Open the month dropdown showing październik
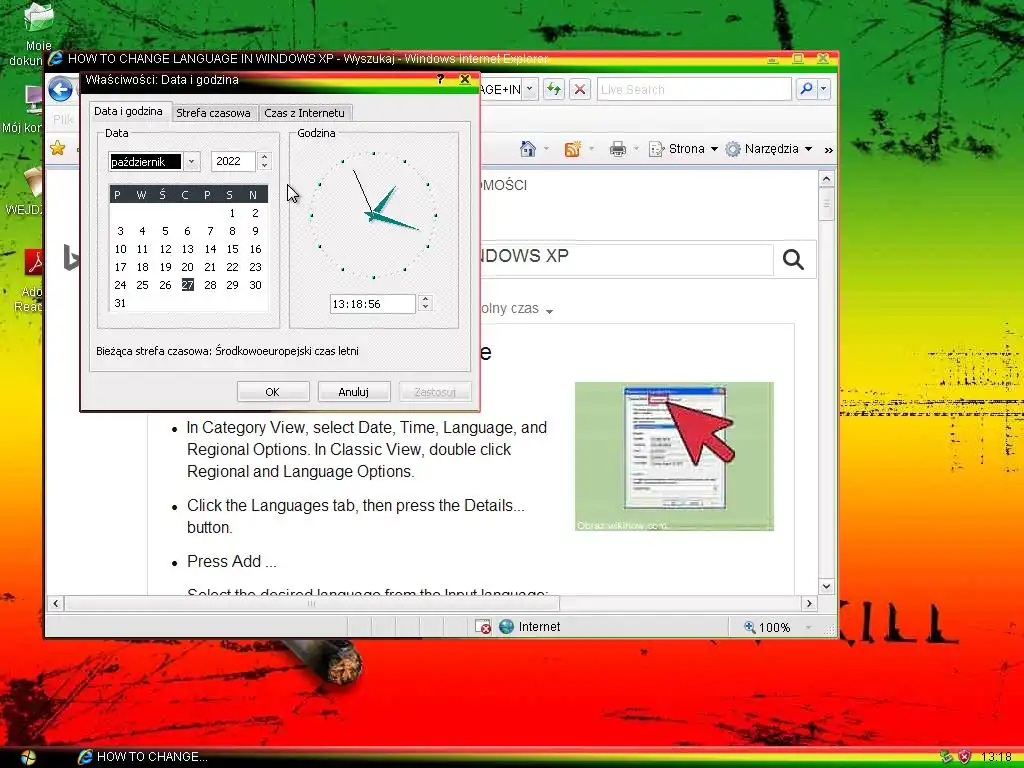The height and width of the screenshot is (768, 1024). point(191,161)
